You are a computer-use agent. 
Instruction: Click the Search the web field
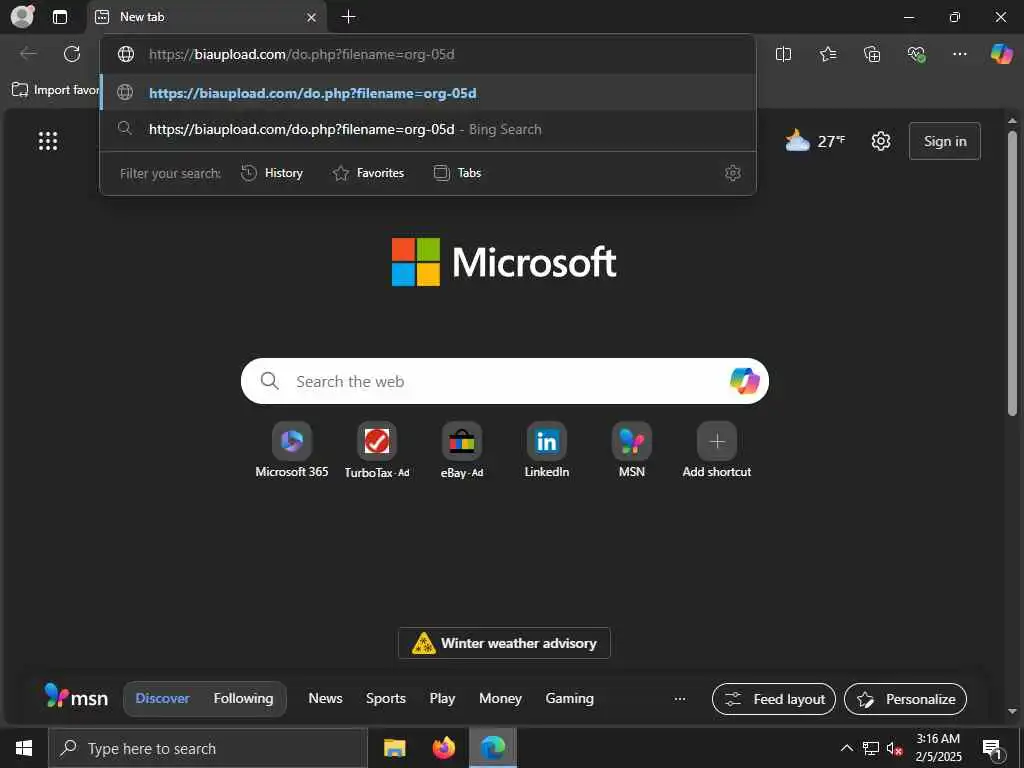pos(505,381)
